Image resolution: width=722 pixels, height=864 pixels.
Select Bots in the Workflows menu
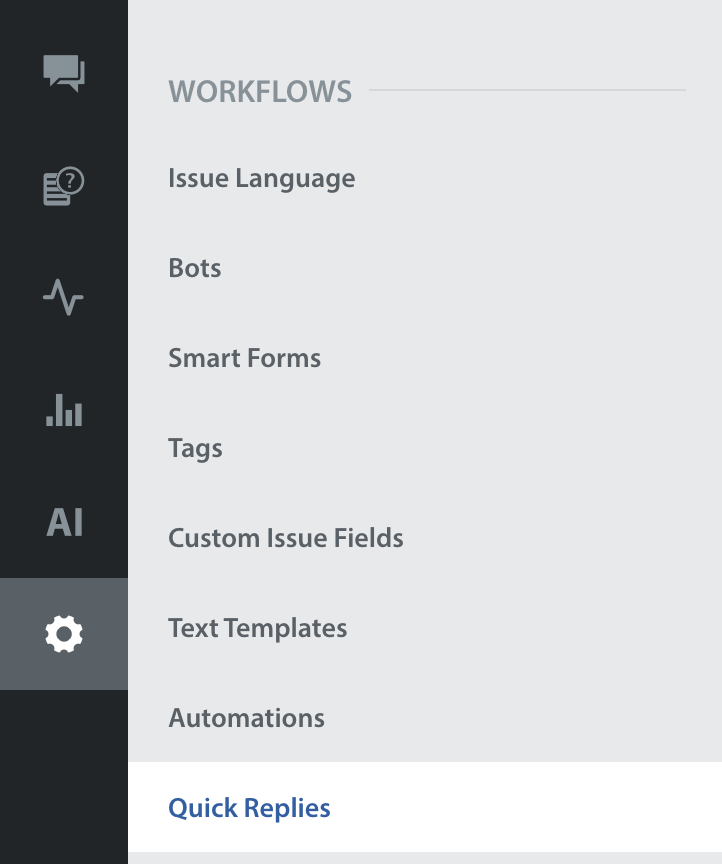195,269
